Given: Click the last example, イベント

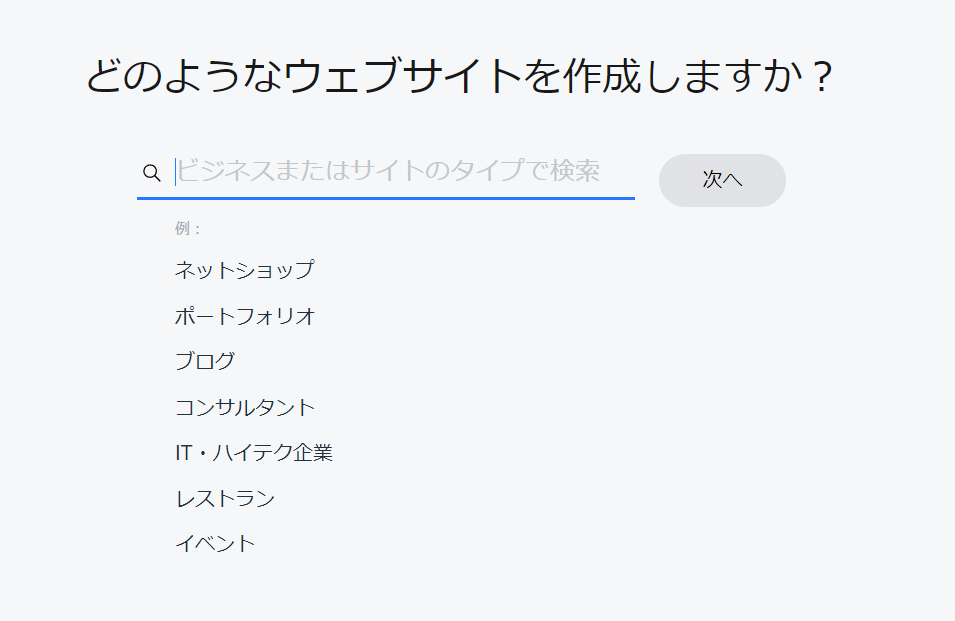Looking at the screenshot, I should point(215,544).
